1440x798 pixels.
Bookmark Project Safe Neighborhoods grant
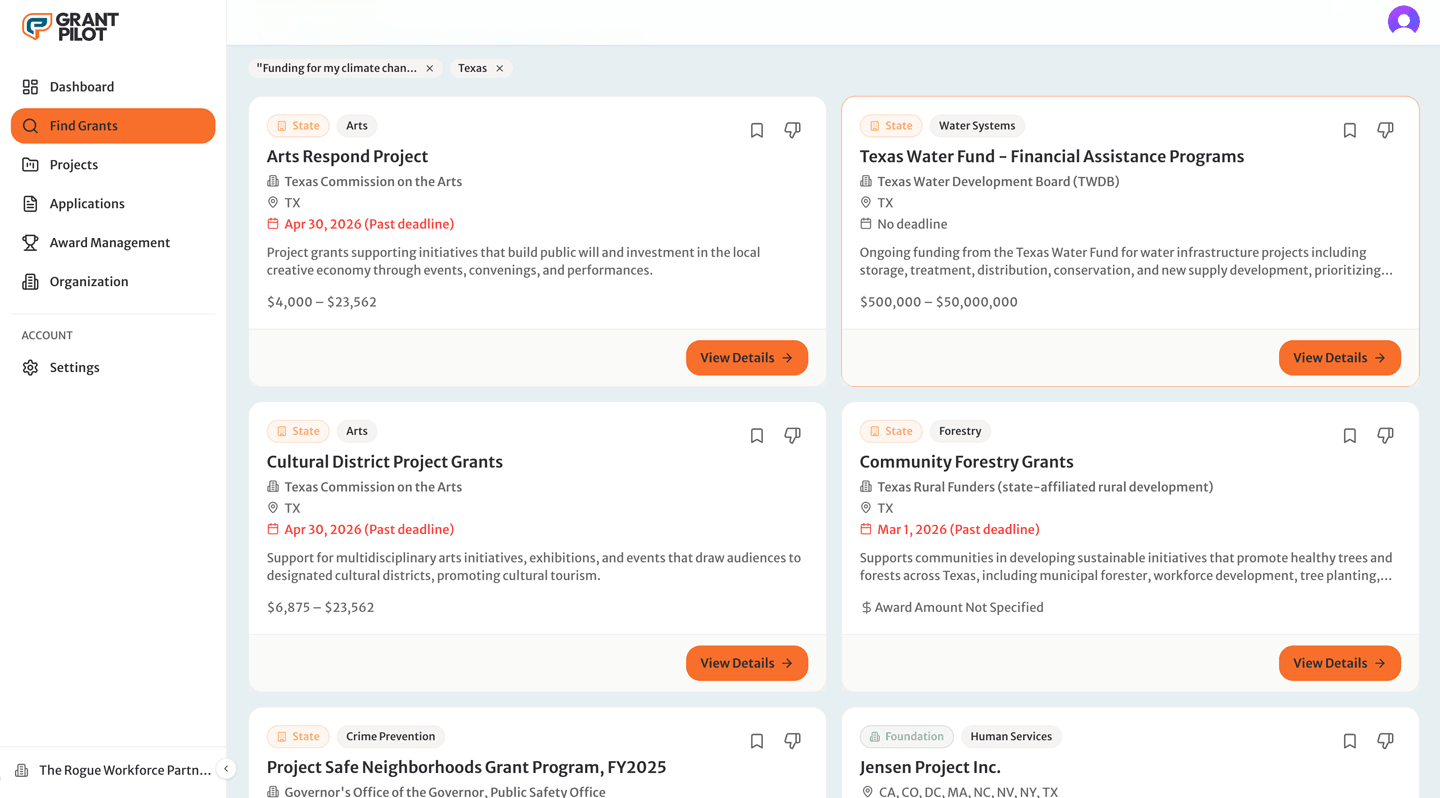click(757, 741)
